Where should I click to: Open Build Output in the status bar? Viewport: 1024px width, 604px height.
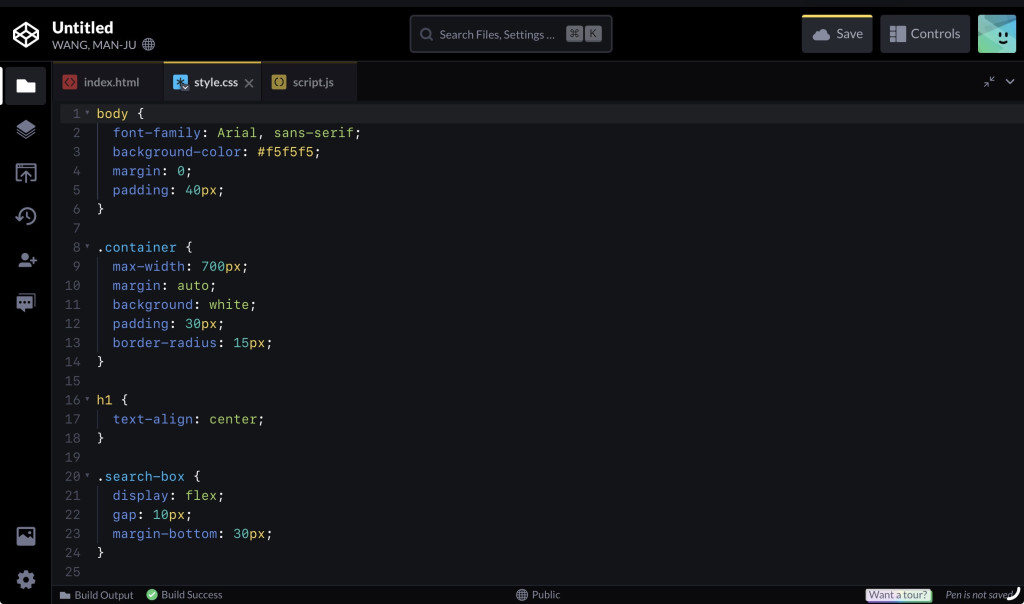[97, 595]
